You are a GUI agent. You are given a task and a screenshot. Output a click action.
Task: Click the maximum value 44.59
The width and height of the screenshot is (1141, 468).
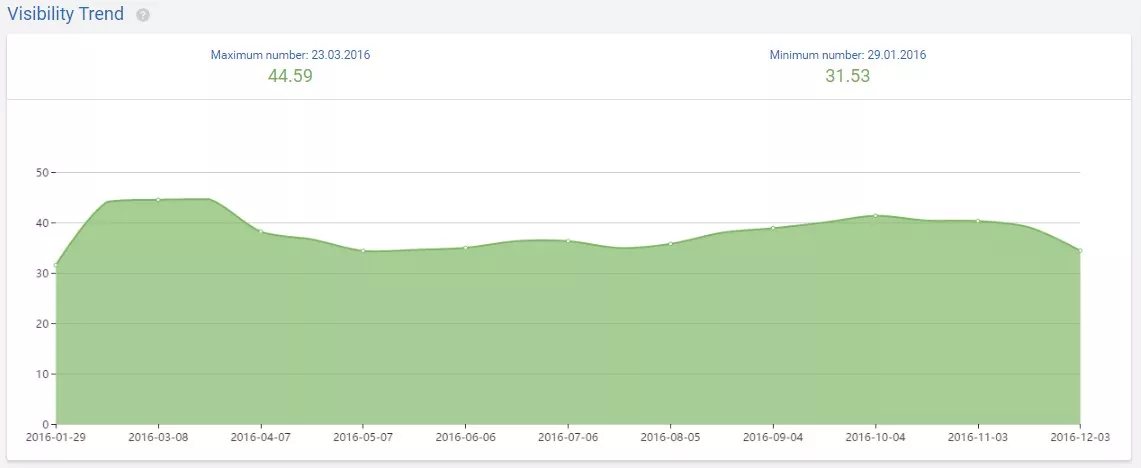(290, 76)
